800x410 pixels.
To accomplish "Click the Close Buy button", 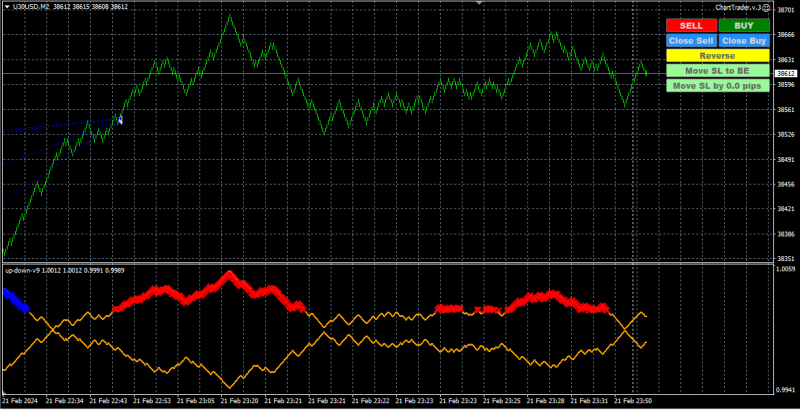I will point(744,41).
